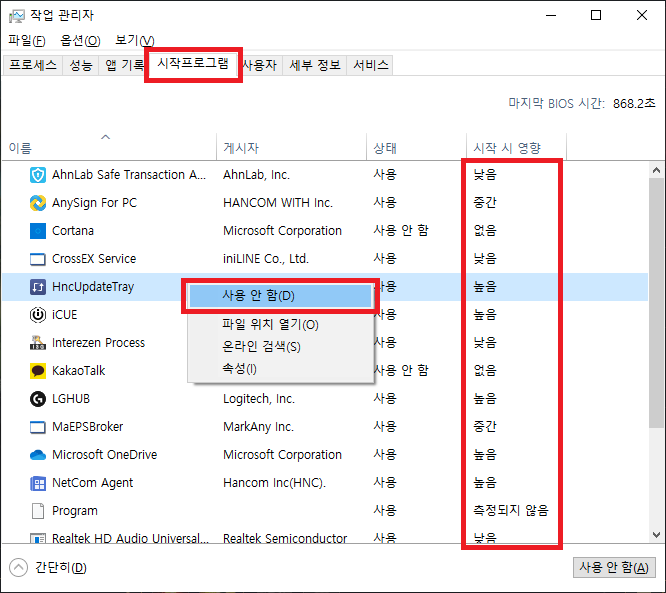The height and width of the screenshot is (593, 666).
Task: Choose 사용 안 함(D) in context menu
Action: 280,296
